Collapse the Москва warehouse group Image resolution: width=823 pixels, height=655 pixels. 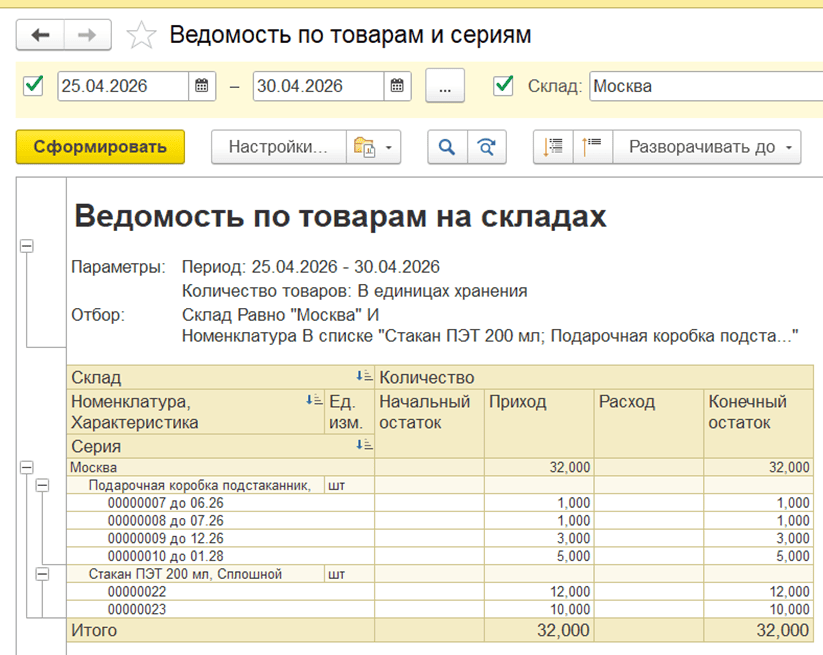(x=26, y=467)
